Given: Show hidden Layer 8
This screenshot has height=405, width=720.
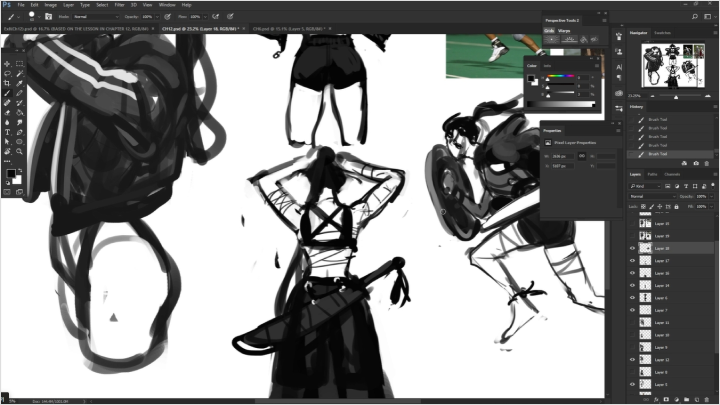Looking at the screenshot, I should [x=632, y=372].
